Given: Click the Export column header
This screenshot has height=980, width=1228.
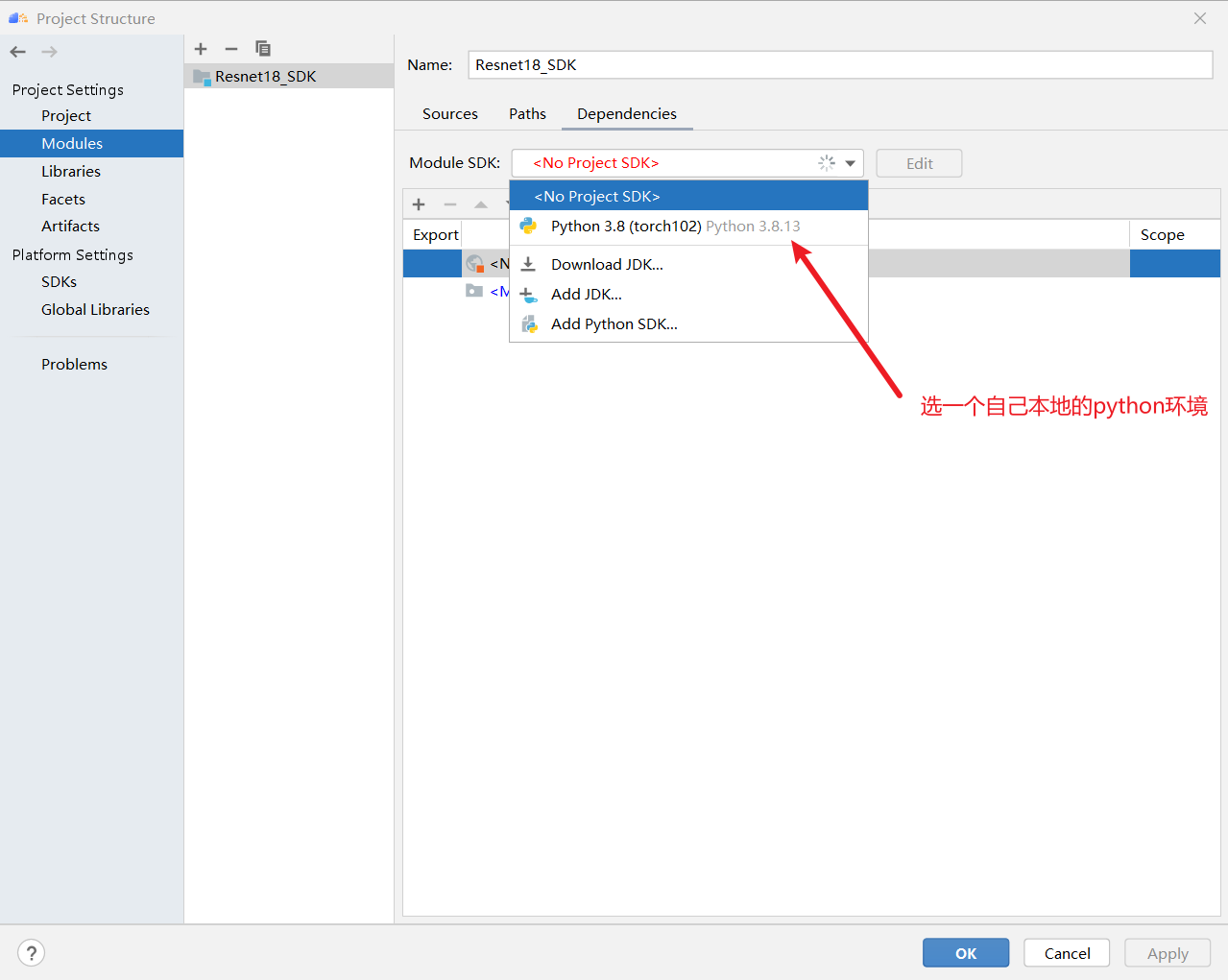Looking at the screenshot, I should pos(435,234).
